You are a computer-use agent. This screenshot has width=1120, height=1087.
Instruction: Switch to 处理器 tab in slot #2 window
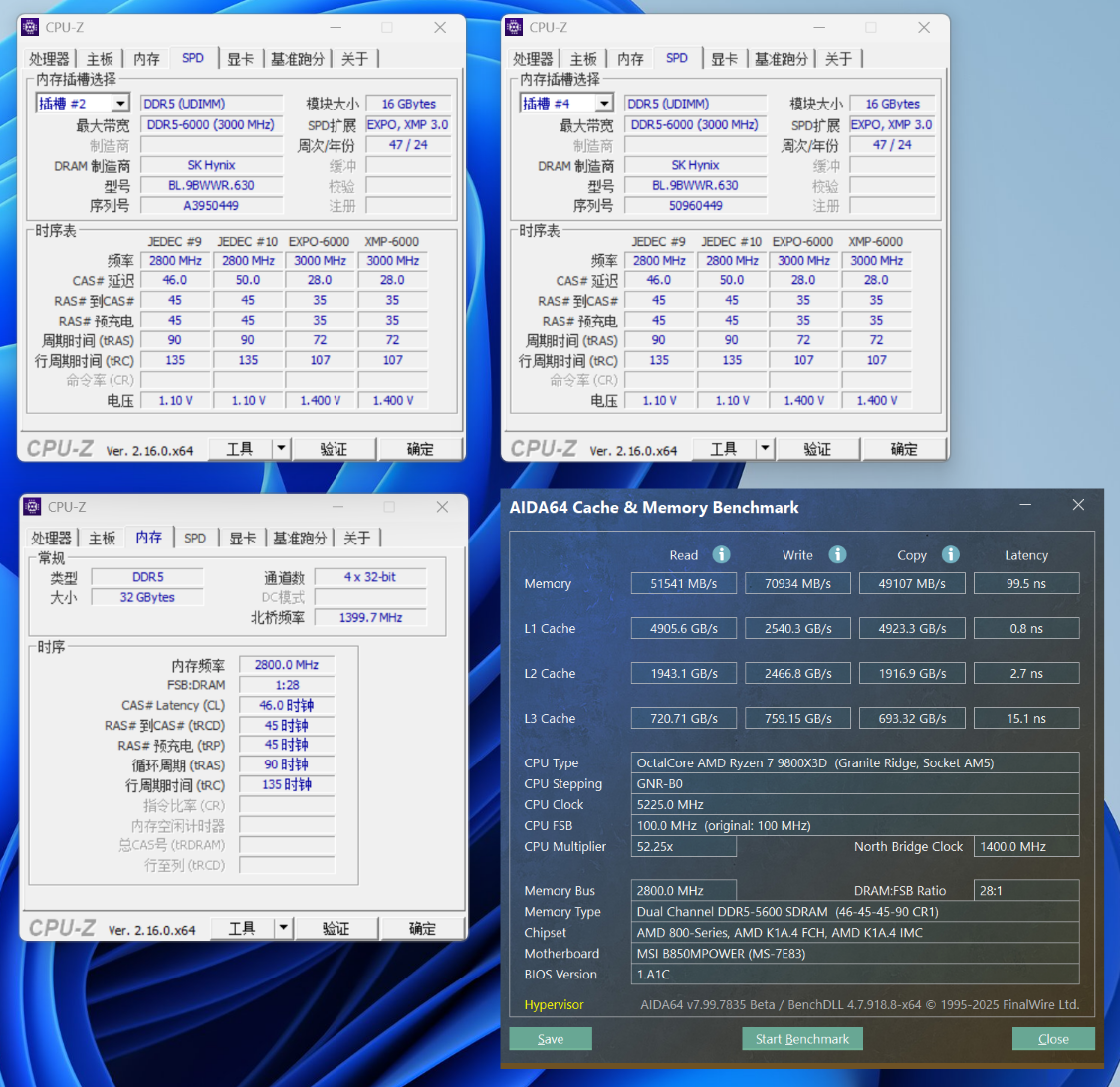pos(50,59)
